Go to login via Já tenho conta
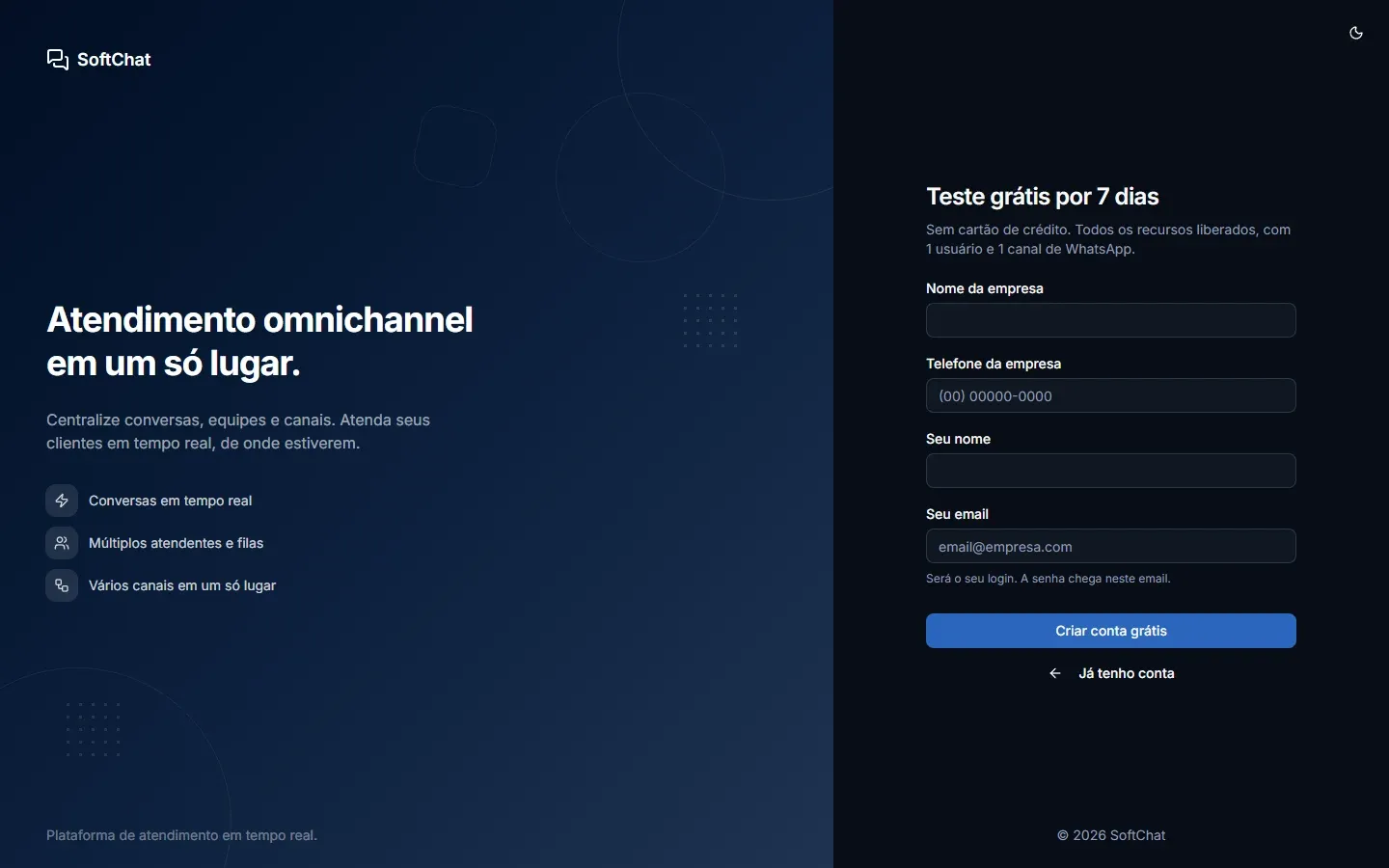1389x868 pixels. [x=1111, y=673]
